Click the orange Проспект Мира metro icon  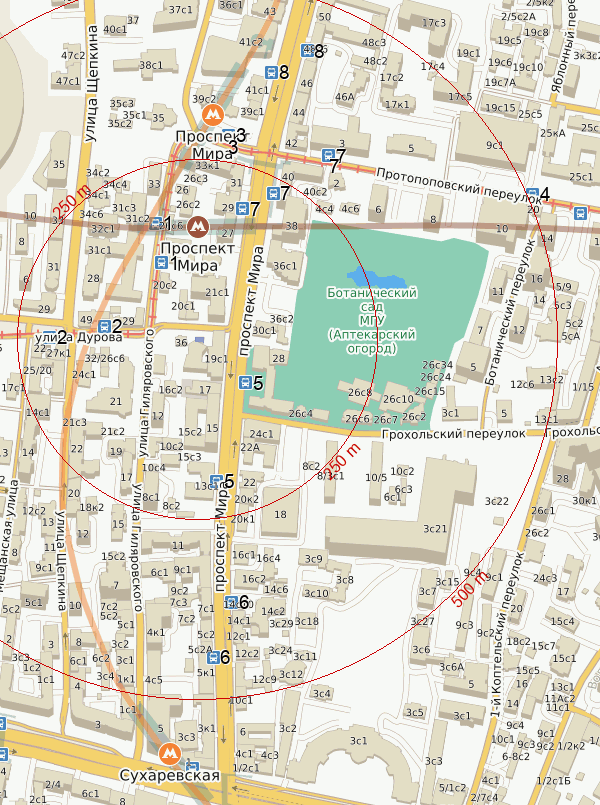coord(210,114)
